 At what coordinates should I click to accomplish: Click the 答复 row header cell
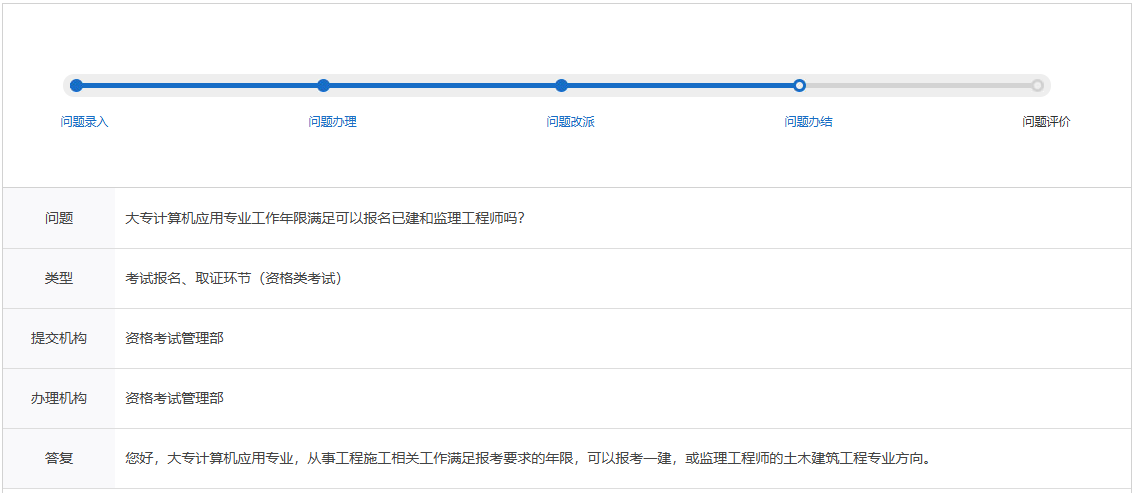point(59,458)
